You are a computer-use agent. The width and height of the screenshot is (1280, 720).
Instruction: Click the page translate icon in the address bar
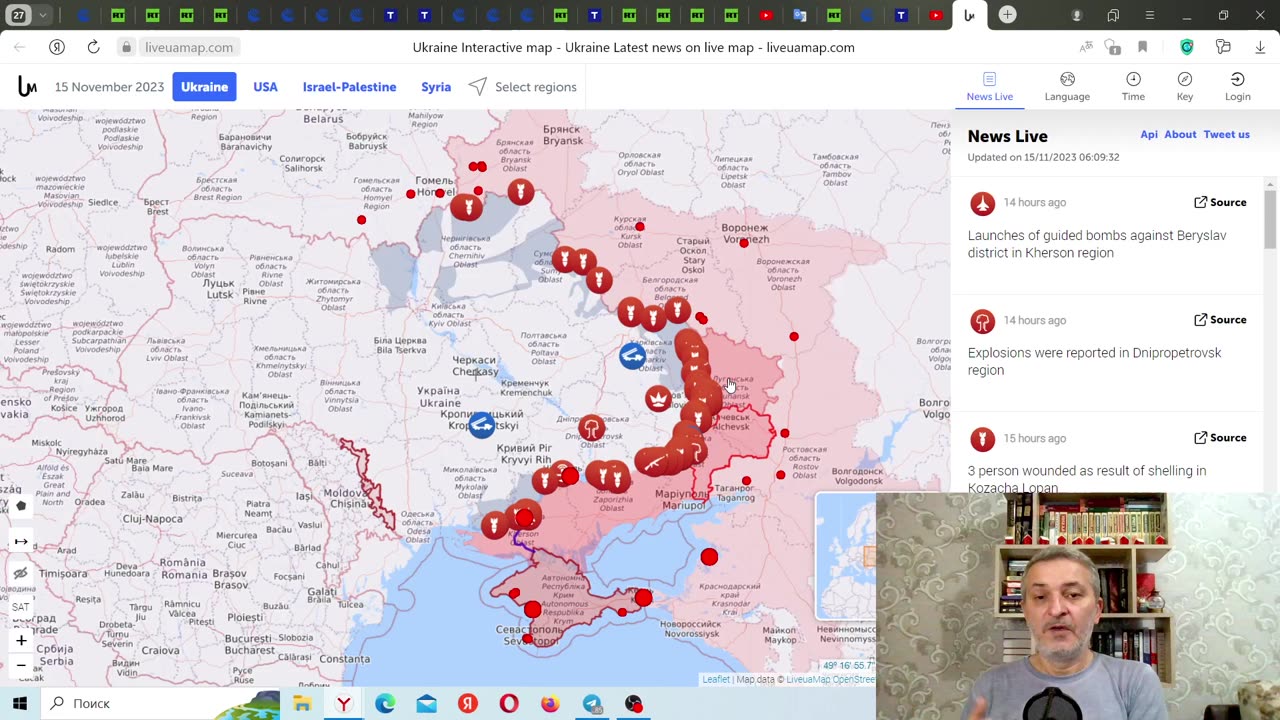[1086, 47]
